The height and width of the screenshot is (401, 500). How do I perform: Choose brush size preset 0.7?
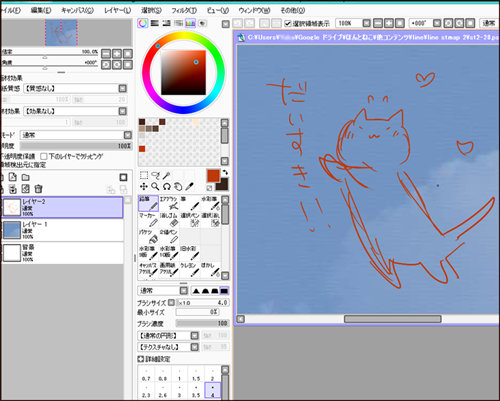click(x=146, y=375)
